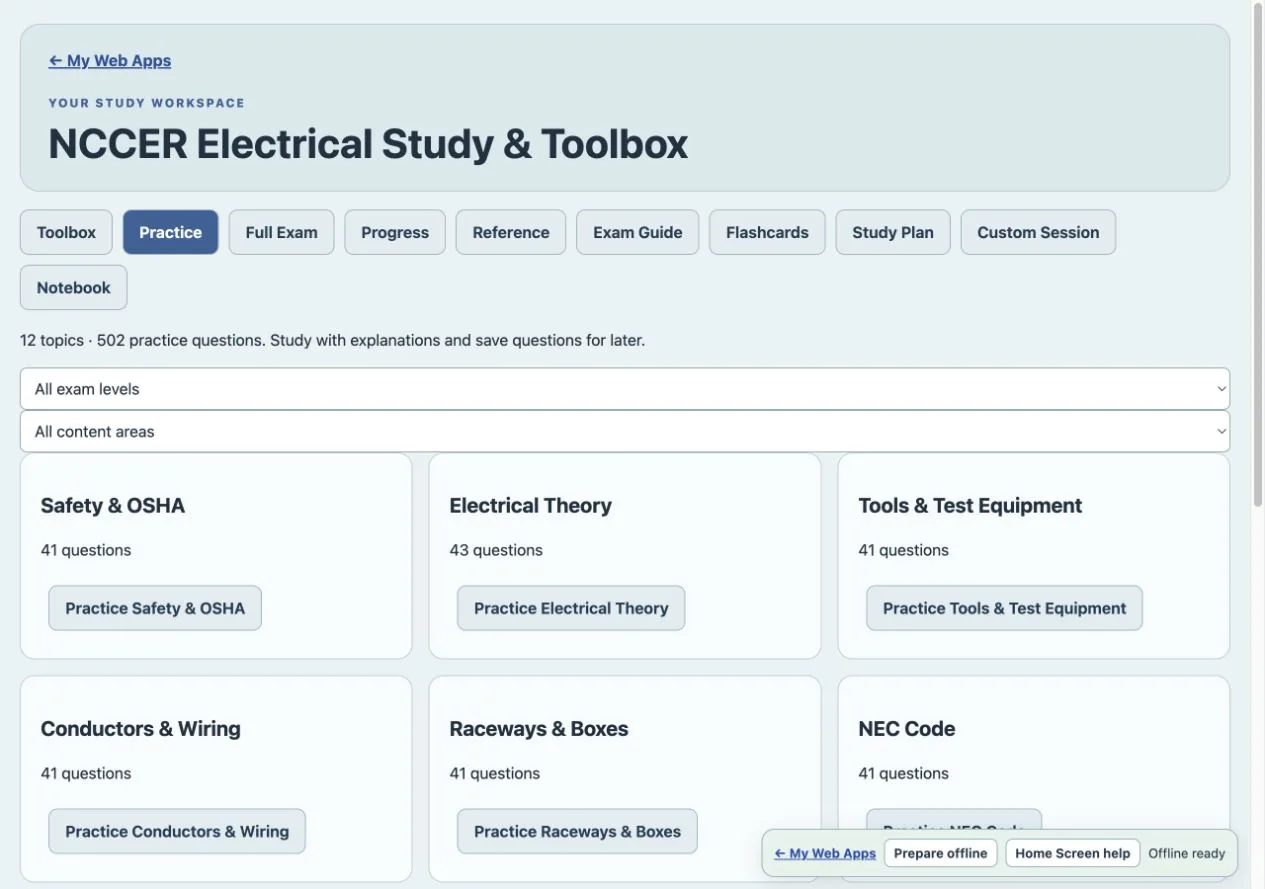The image size is (1265, 889).
Task: Click the Raceways & Boxes heading
Action: [x=539, y=728]
